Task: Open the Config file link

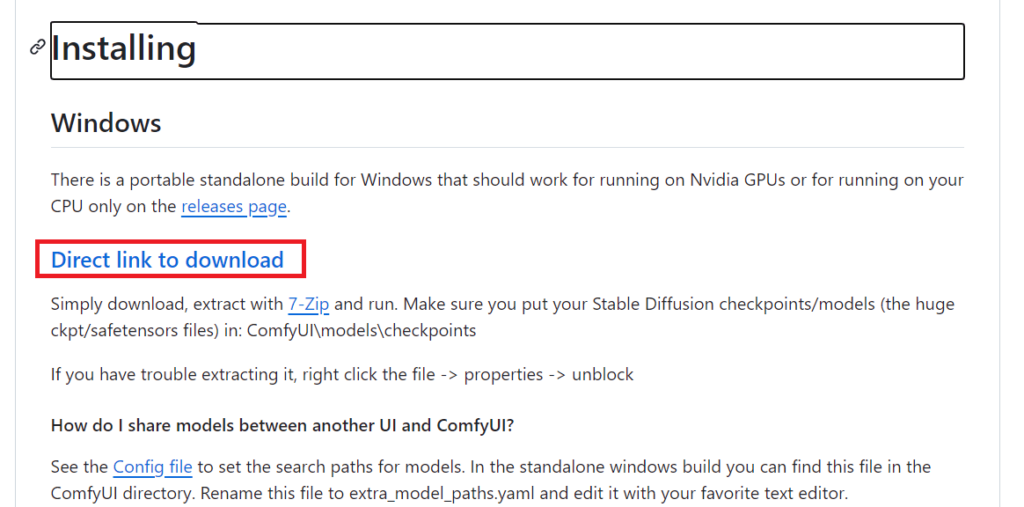Action: pyautogui.click(x=152, y=467)
